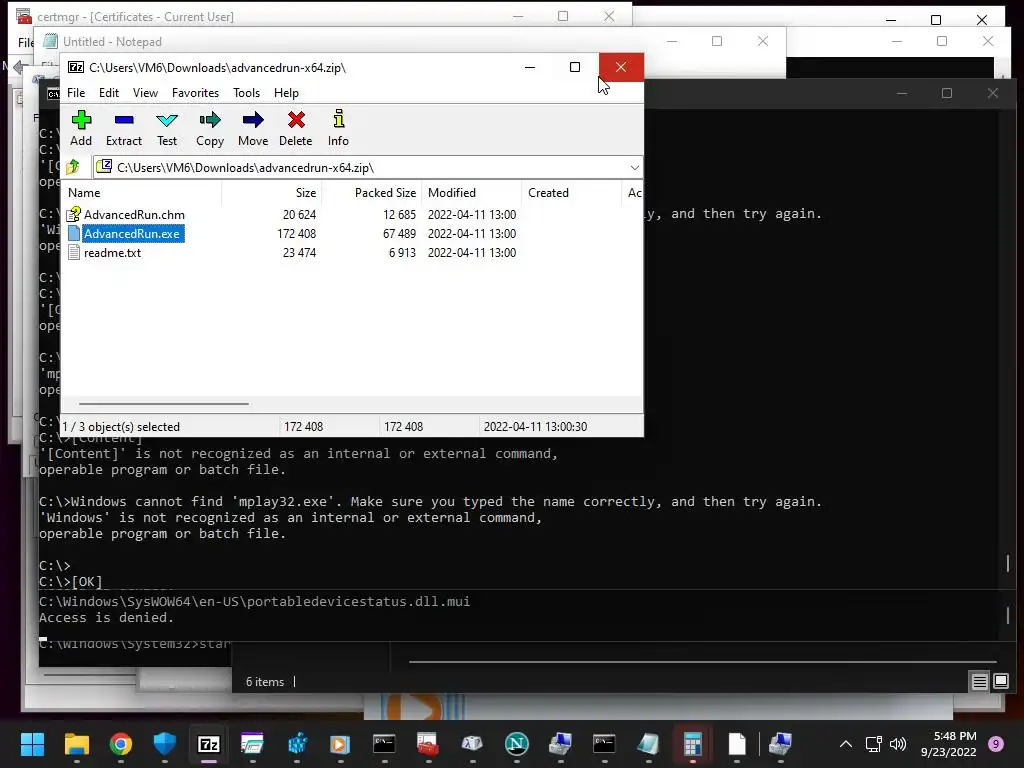Click the archive path address field

[361, 168]
